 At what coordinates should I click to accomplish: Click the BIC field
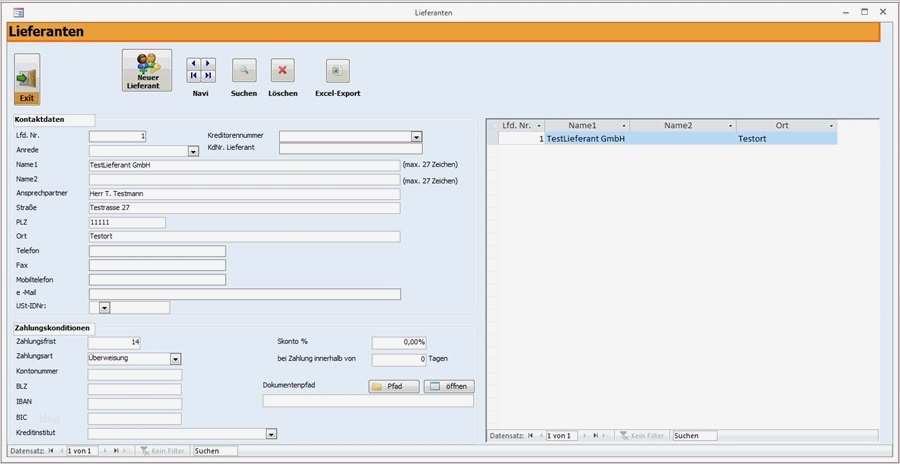click(x=135, y=419)
